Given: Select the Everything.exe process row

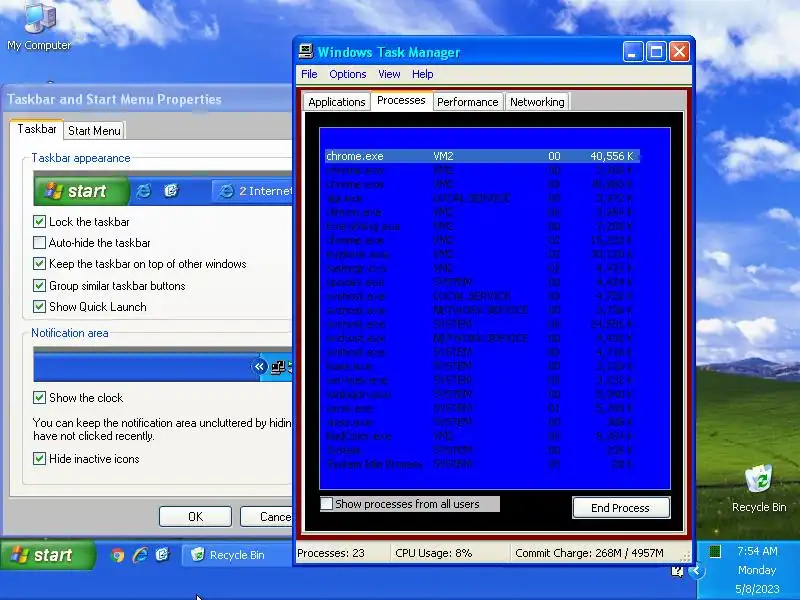Looking at the screenshot, I should [x=482, y=226].
